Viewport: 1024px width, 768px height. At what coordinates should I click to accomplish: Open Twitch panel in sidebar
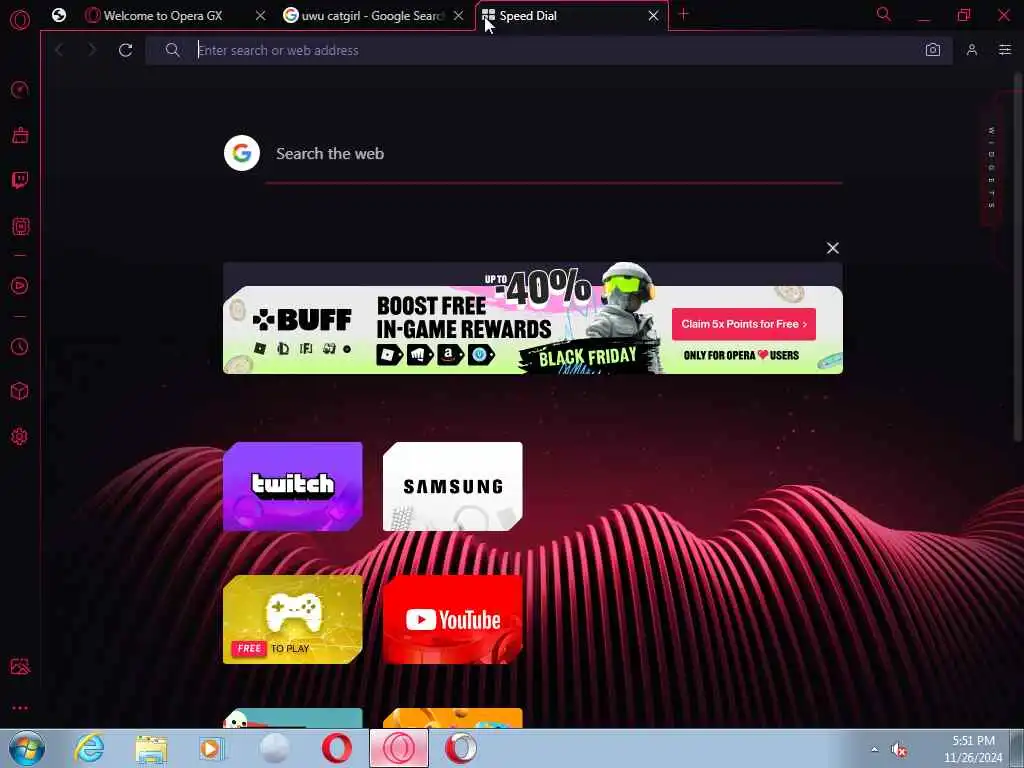point(20,180)
